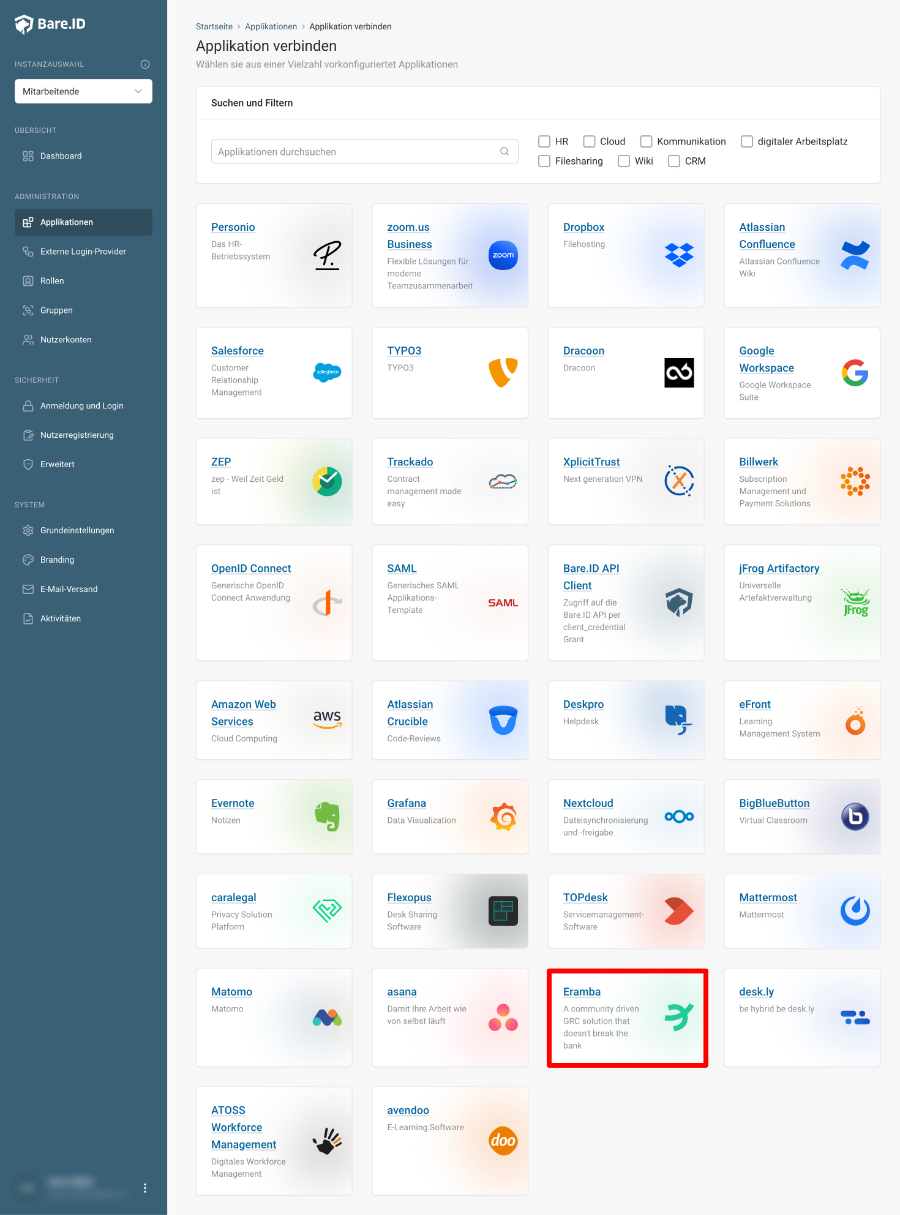Screen dimensions: 900x1215
Task: Open the Bare.ID API Client link
Action: point(591,577)
